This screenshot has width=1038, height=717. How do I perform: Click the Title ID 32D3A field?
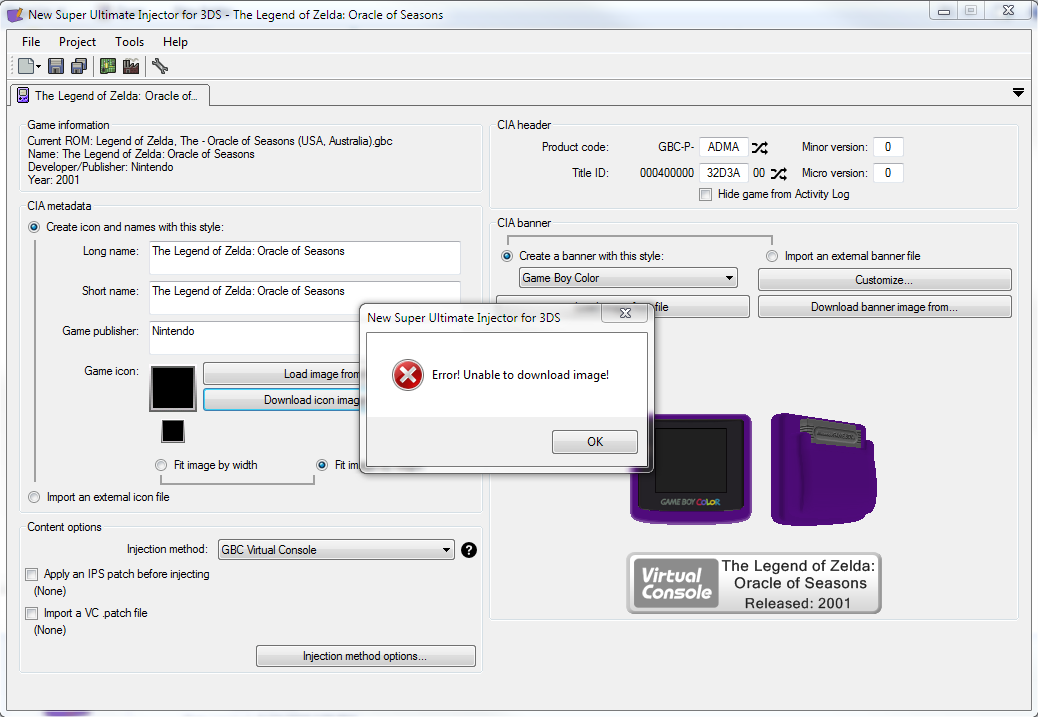[724, 173]
